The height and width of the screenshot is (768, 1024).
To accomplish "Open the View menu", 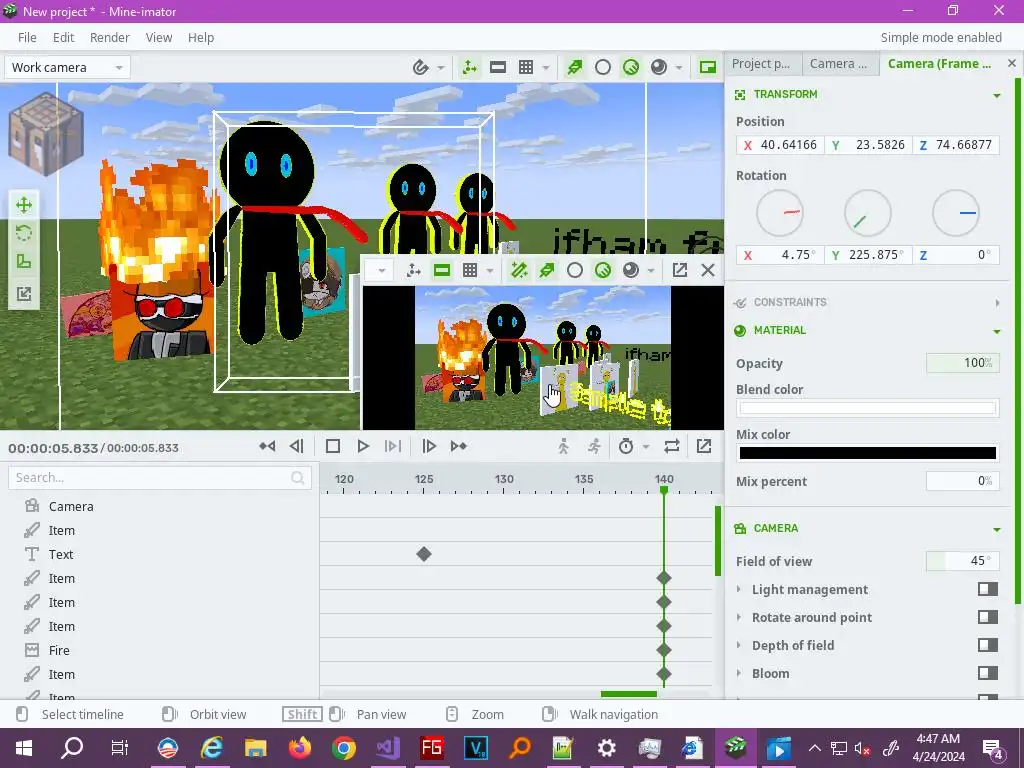I will click(159, 37).
